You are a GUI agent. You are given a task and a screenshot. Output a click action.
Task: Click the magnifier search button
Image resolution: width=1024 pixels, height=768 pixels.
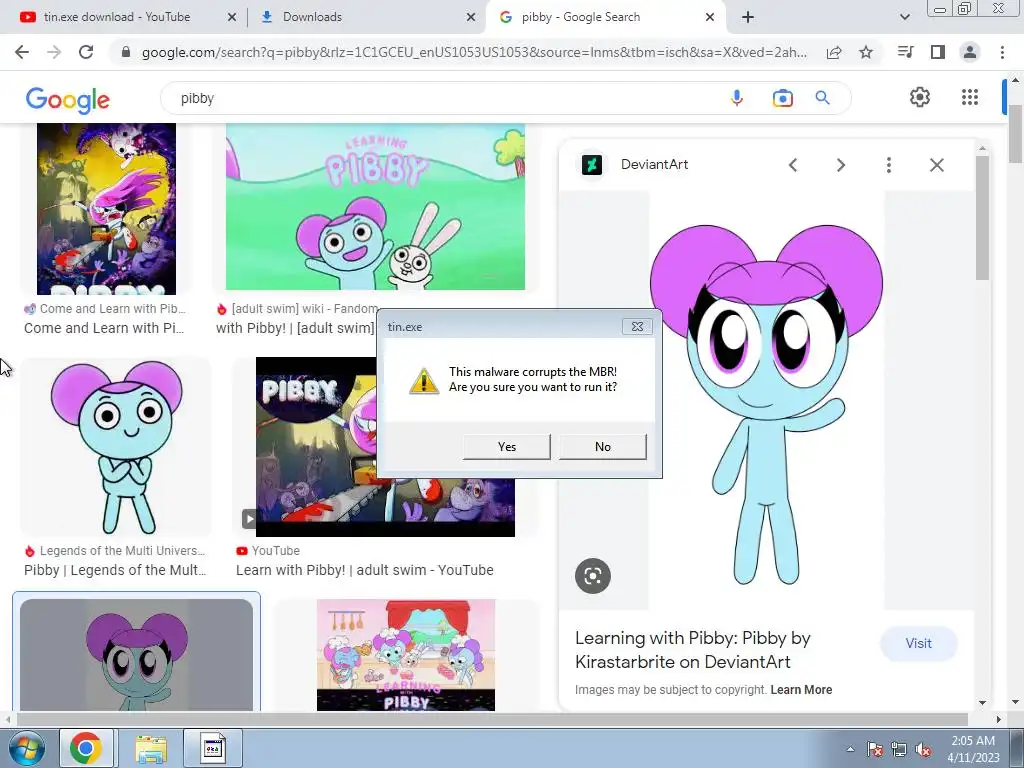(x=823, y=98)
